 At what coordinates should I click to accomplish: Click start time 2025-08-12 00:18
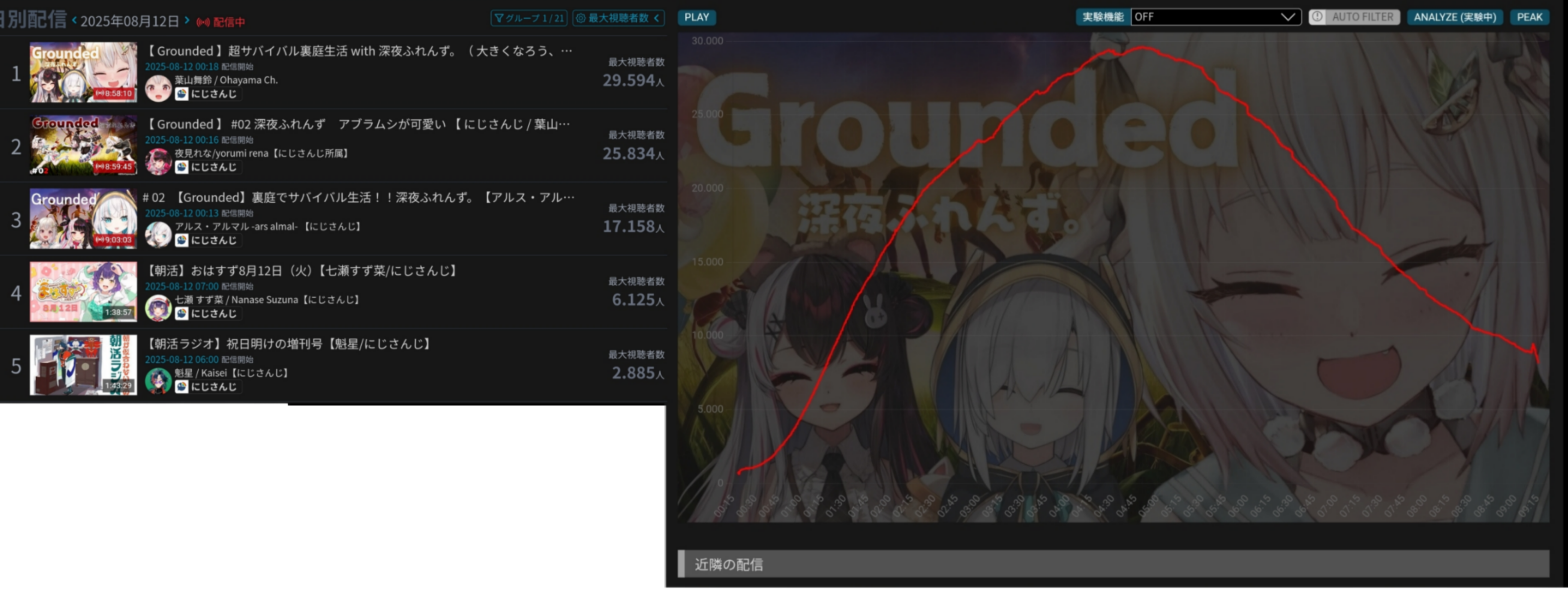point(181,66)
